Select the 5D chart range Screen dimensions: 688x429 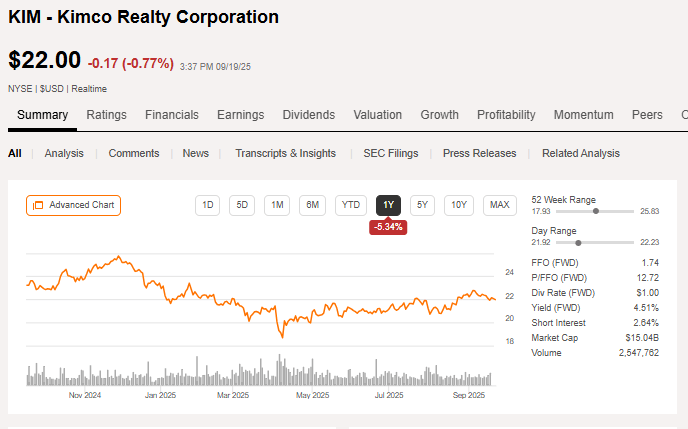242,205
